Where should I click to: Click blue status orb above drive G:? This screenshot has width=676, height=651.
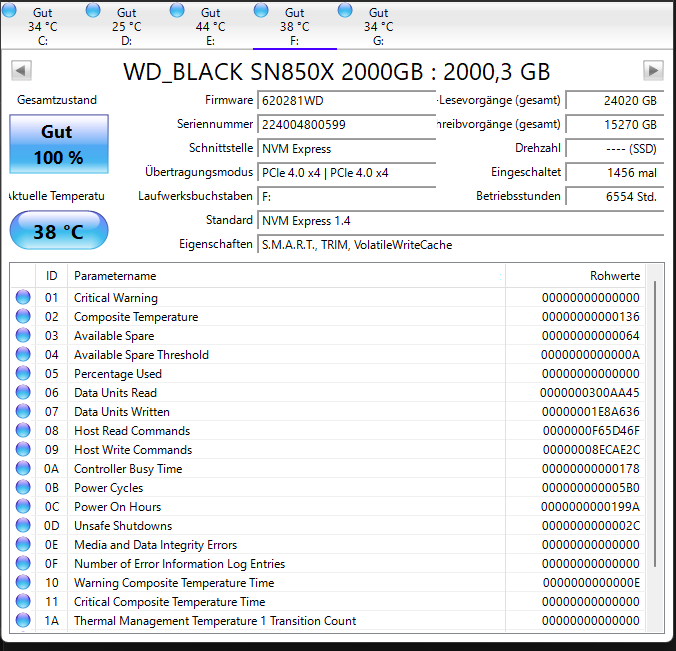[x=345, y=10]
